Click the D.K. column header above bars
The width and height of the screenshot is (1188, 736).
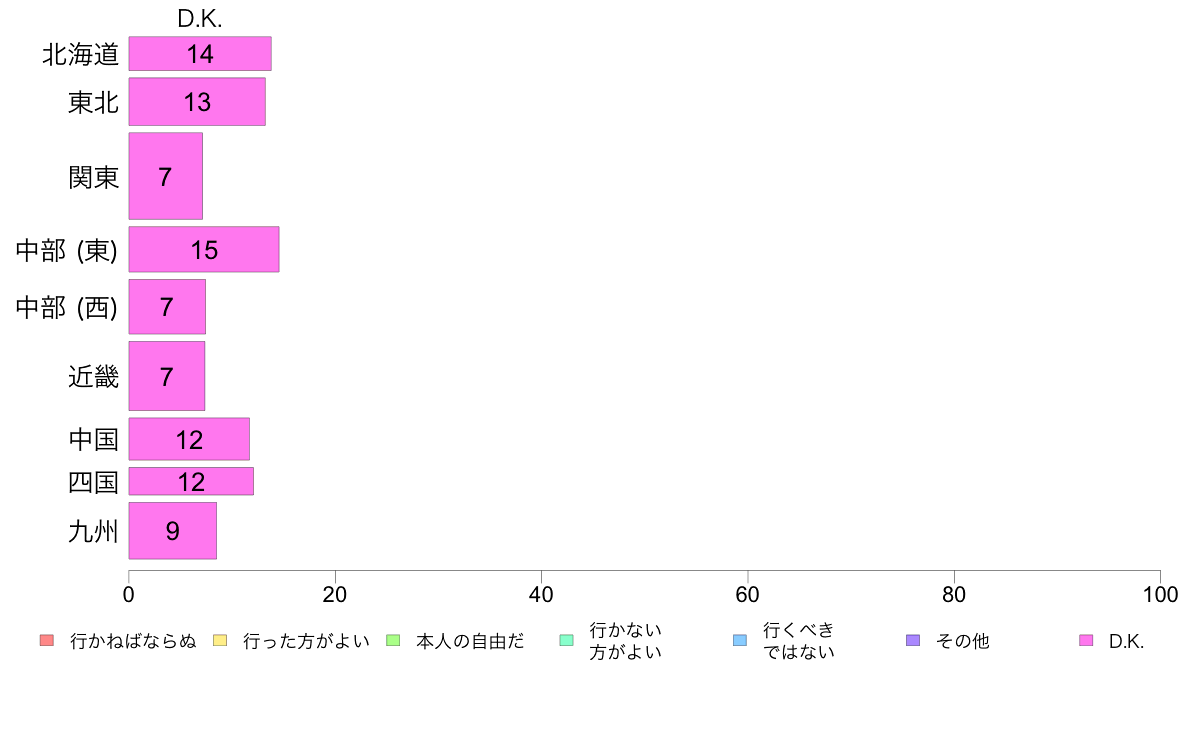(199, 20)
